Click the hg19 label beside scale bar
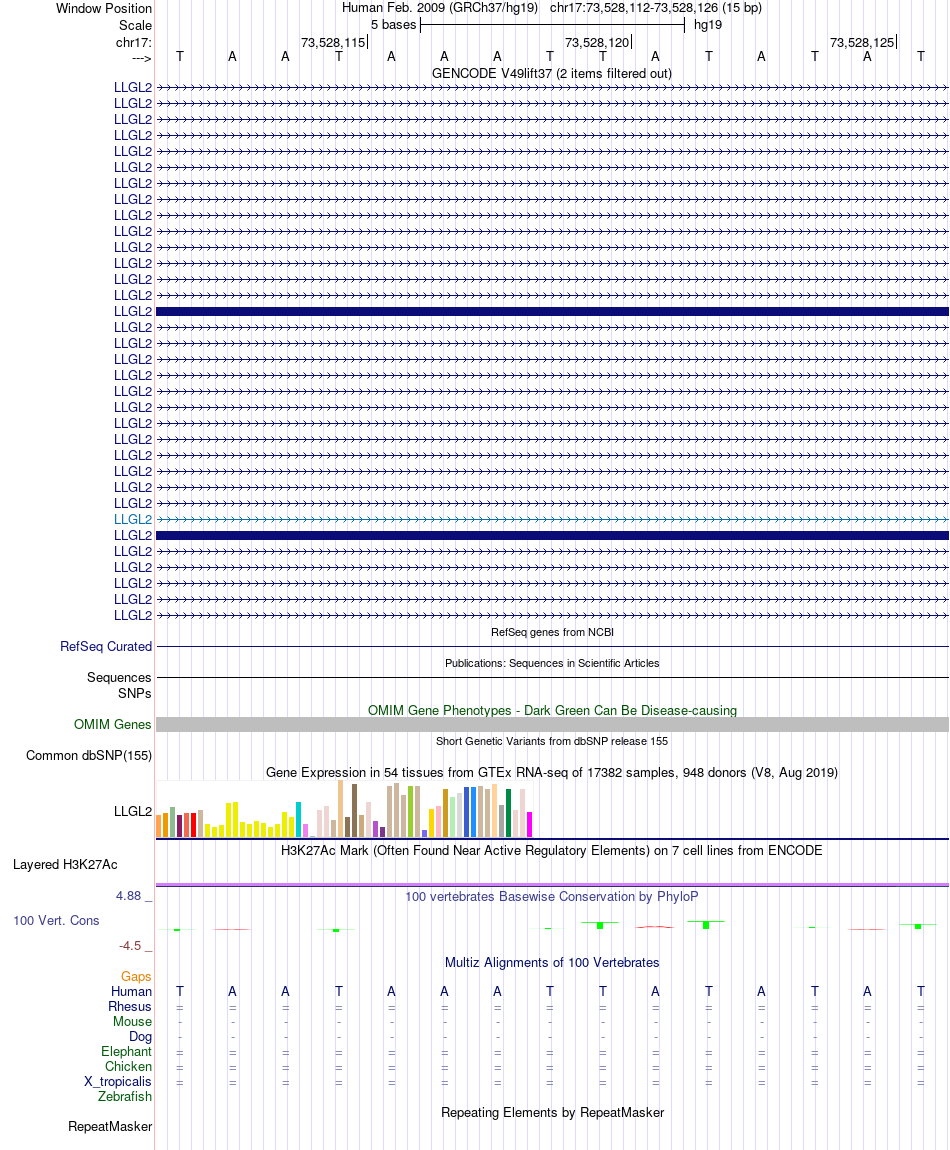This screenshot has width=950, height=1150. 708,24
